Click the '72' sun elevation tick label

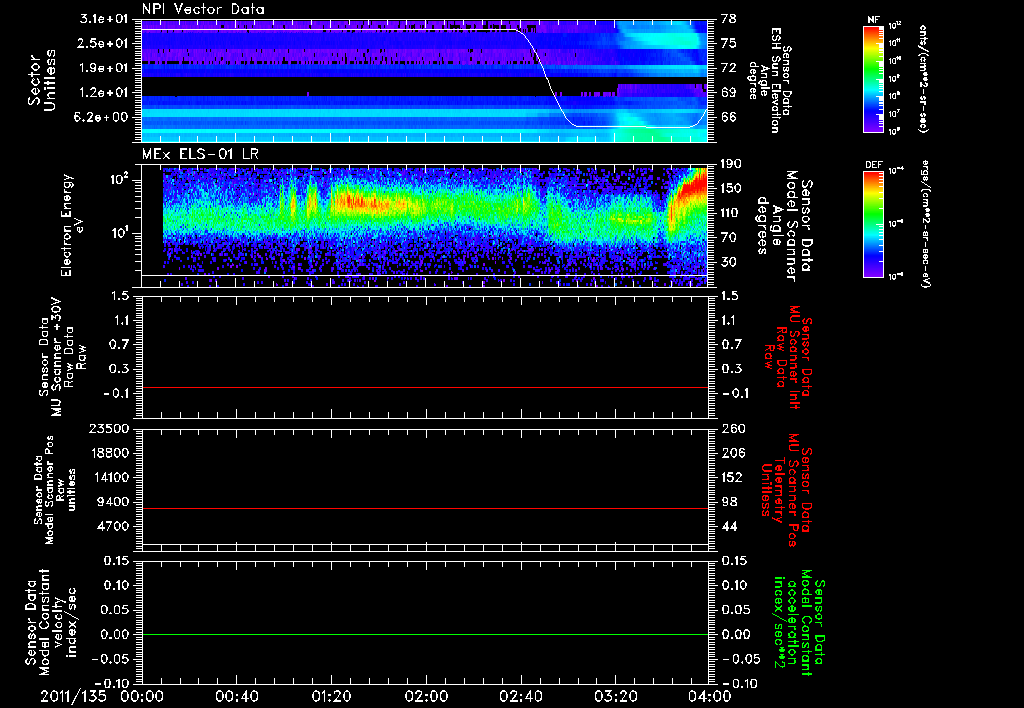coord(728,68)
